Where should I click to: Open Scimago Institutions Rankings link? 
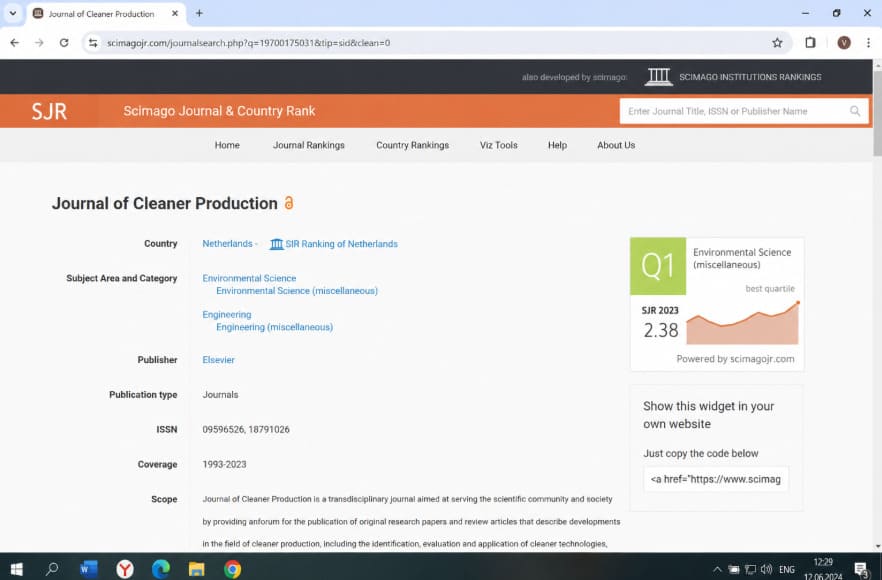(750, 77)
